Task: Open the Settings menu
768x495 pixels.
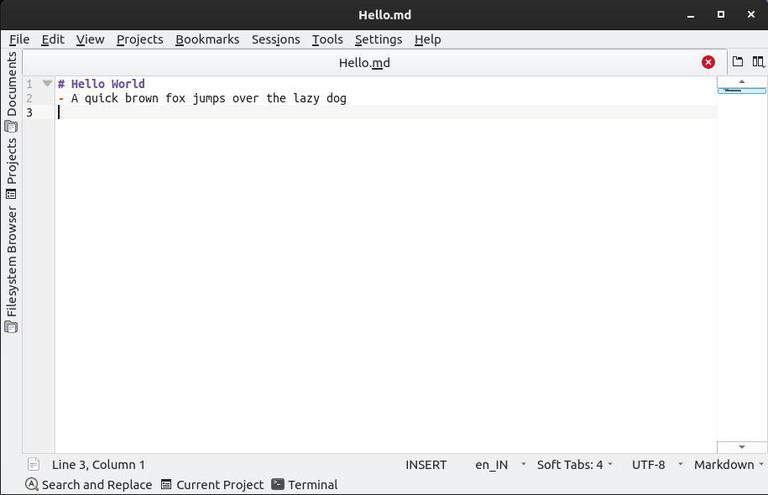Action: (x=378, y=39)
